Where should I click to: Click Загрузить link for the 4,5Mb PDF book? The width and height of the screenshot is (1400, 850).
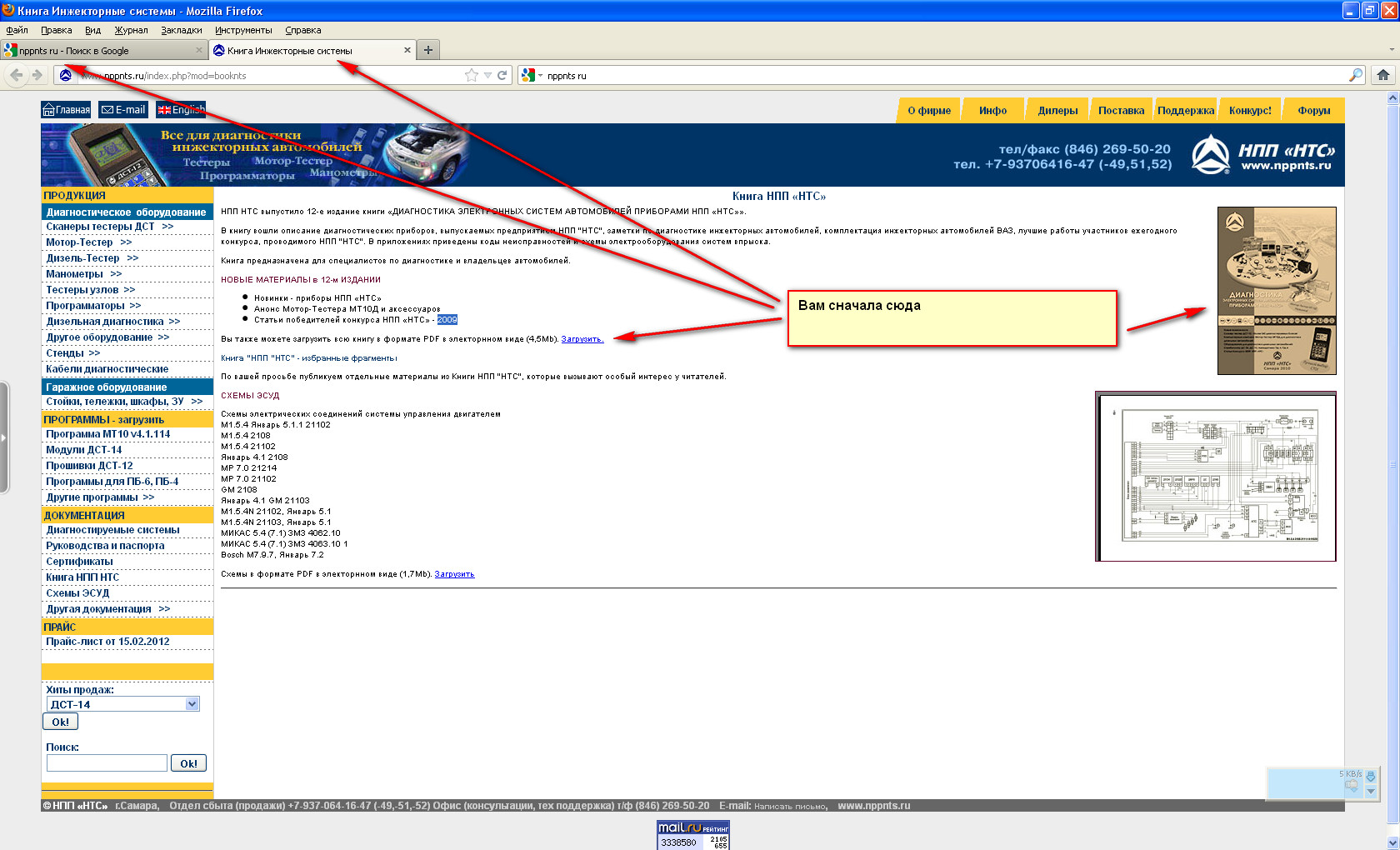[582, 339]
